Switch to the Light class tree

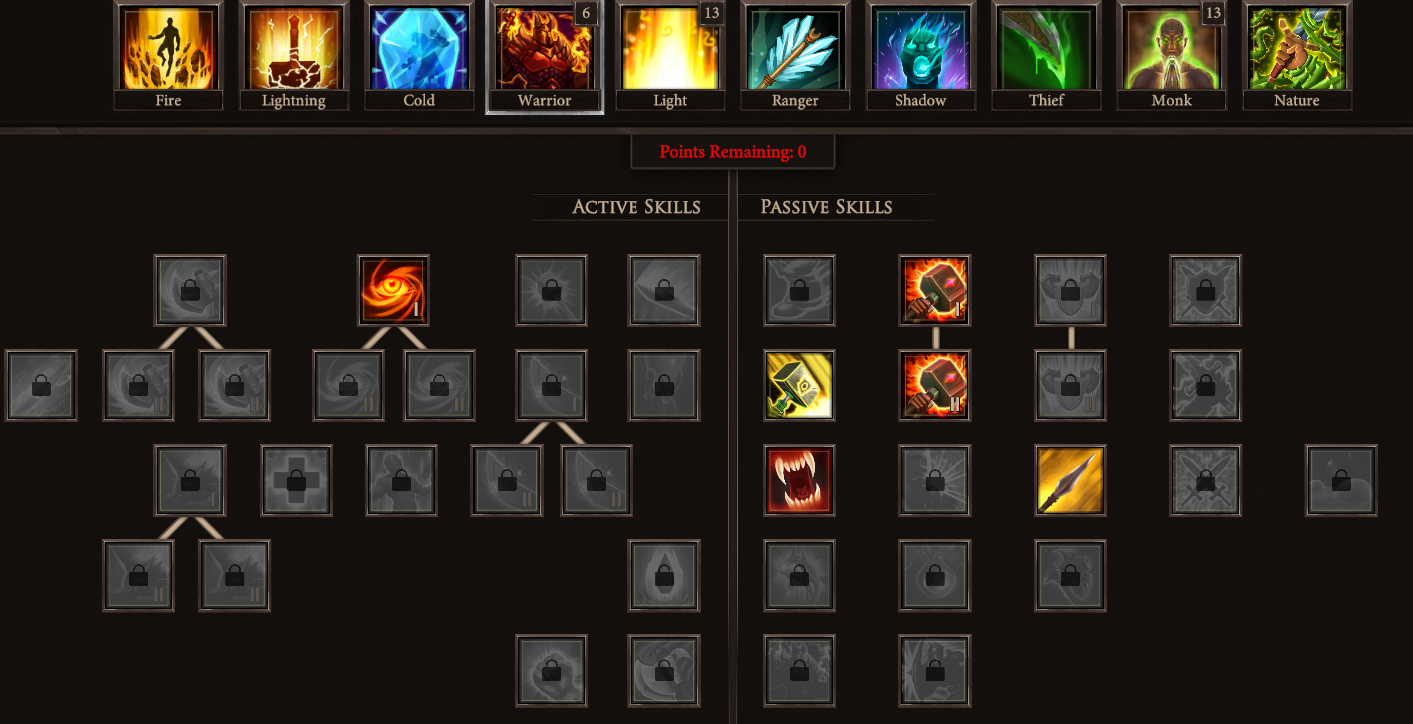[x=670, y=55]
